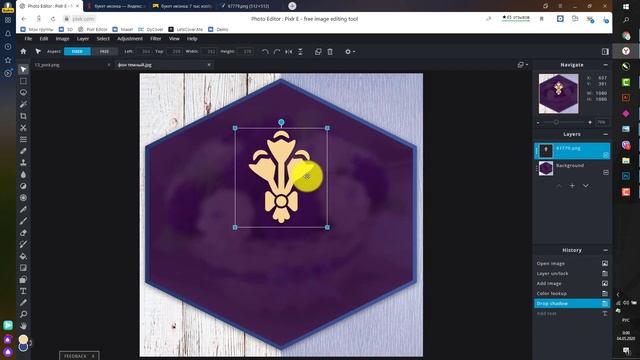
Task: Flip the layer vertically
Action: (300, 52)
